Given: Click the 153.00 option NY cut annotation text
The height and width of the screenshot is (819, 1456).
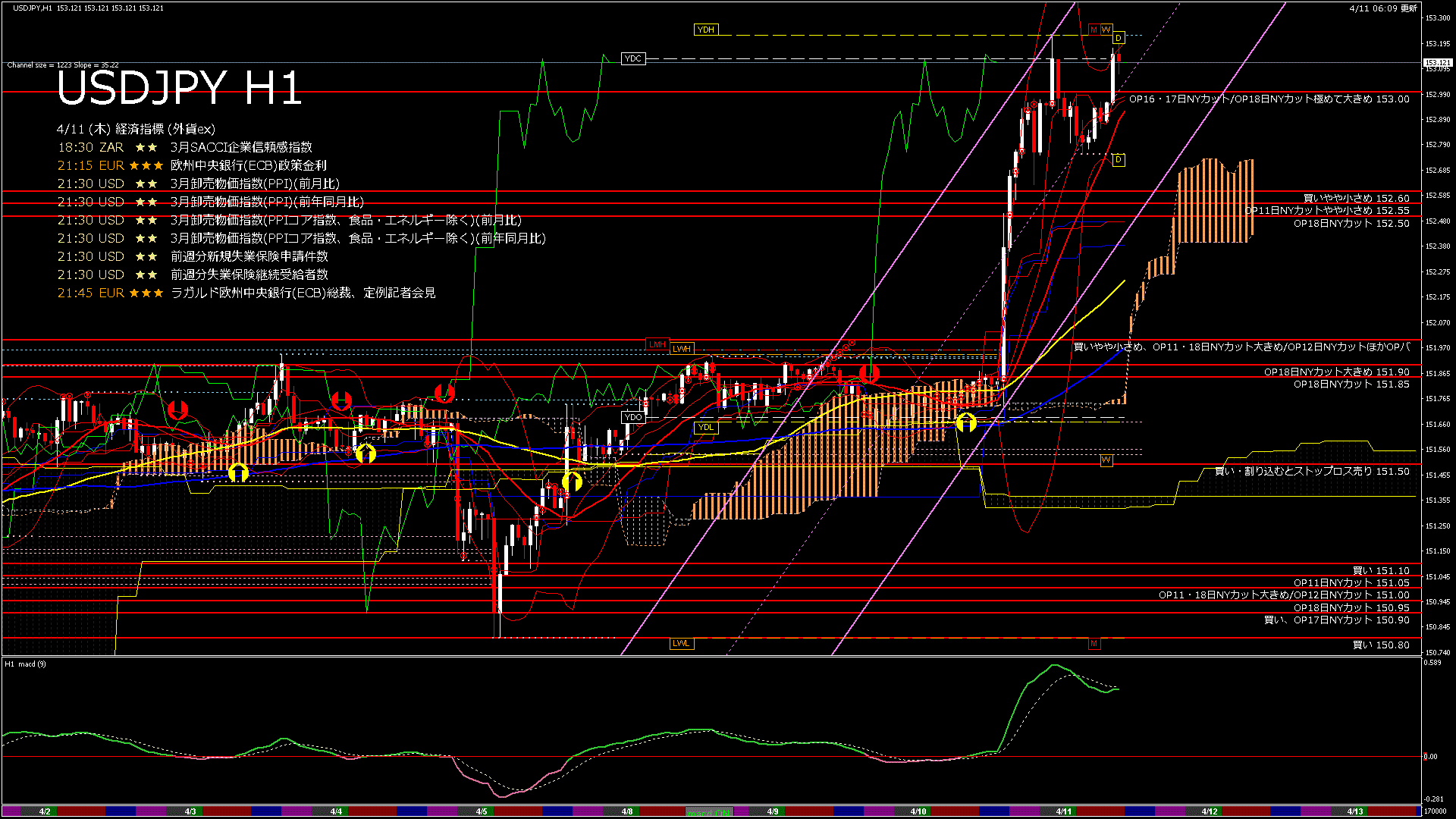Looking at the screenshot, I should (x=1269, y=99).
